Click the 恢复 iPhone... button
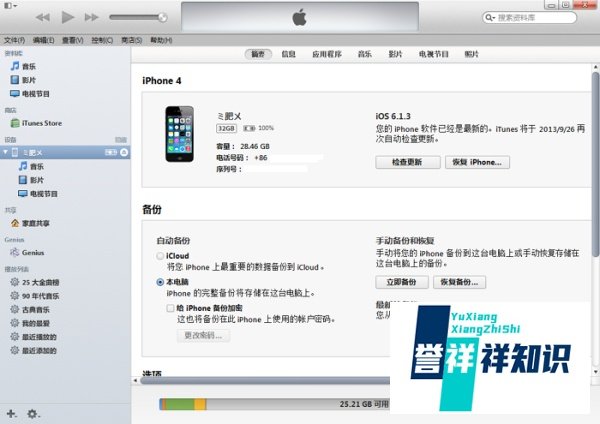600x424 pixels. (x=477, y=162)
